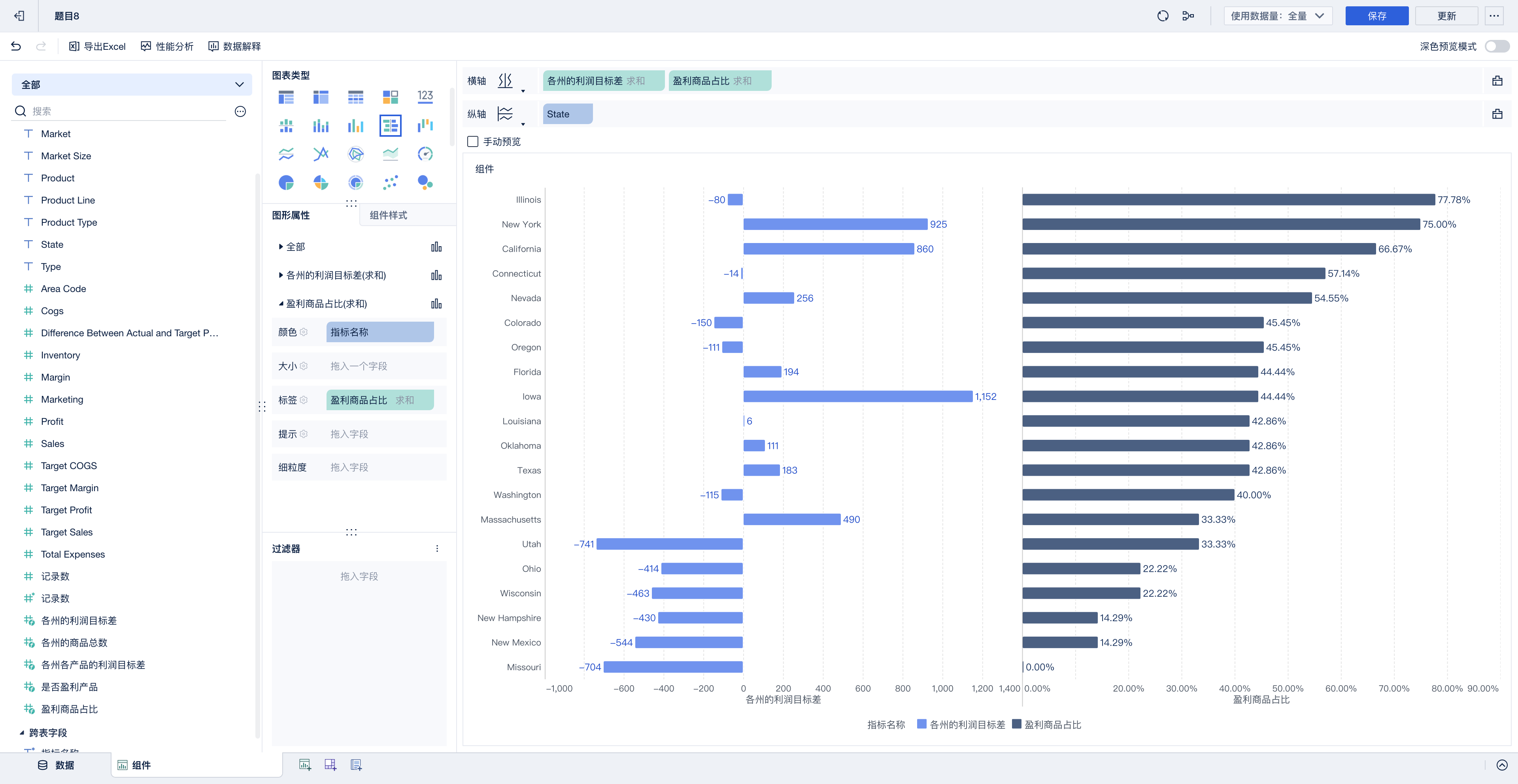
Task: Click the horizontal axis clear icon
Action: click(1497, 81)
